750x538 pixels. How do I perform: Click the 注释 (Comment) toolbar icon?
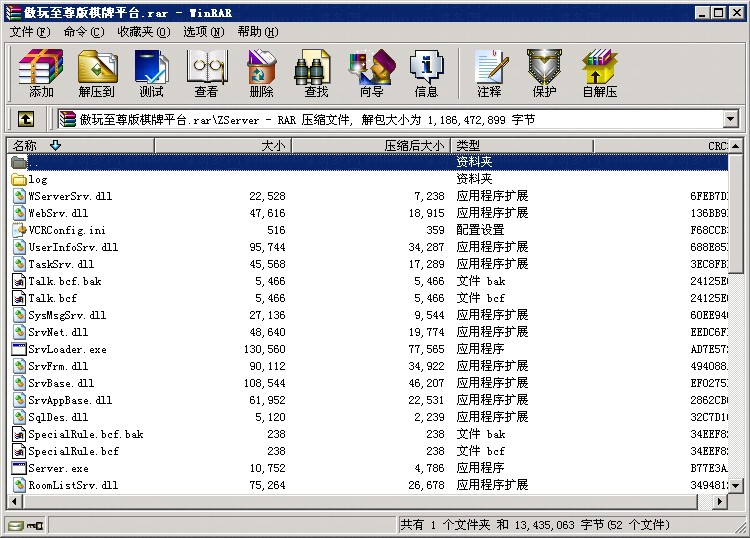[x=489, y=73]
